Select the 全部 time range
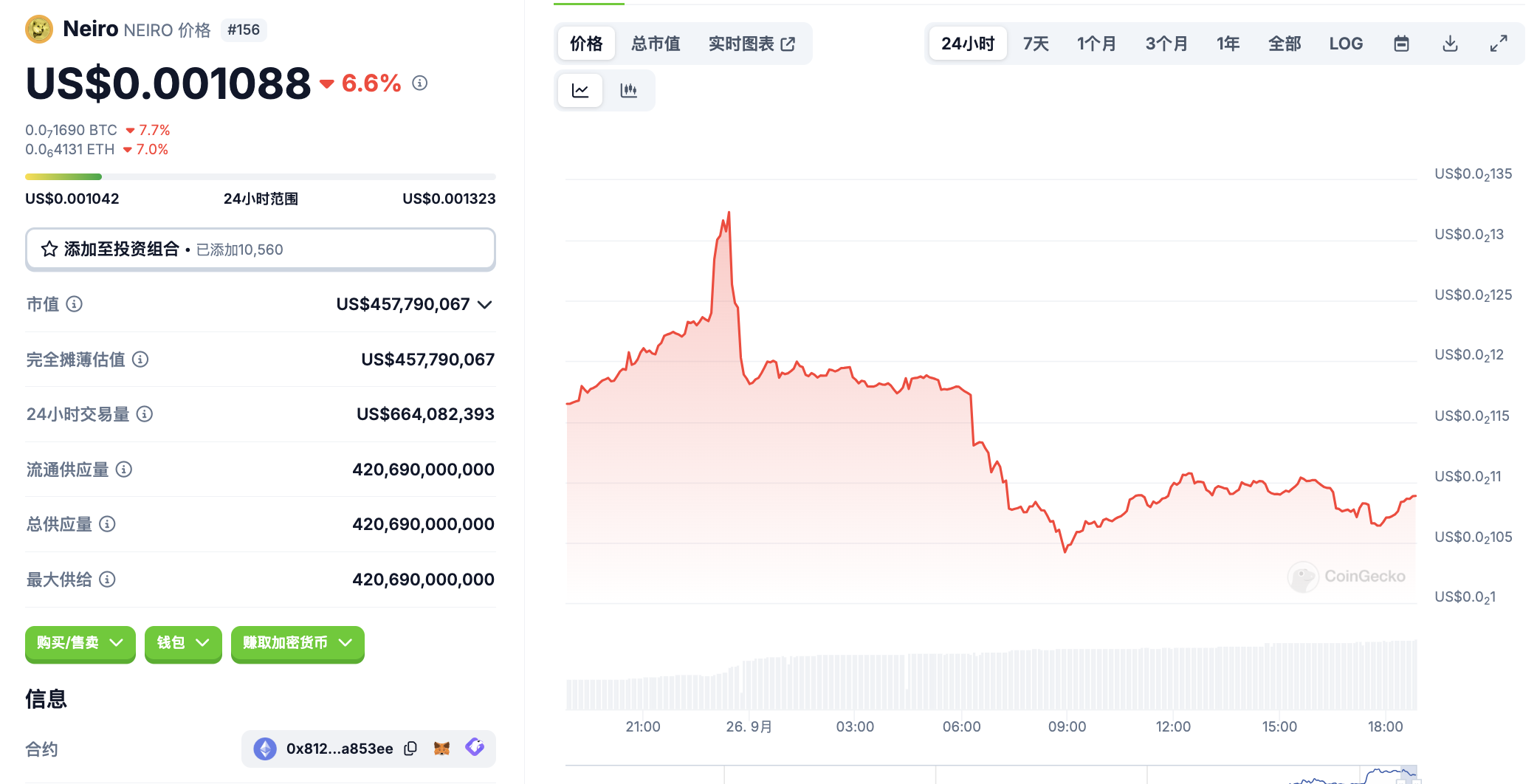The image size is (1537, 784). coord(1285,44)
